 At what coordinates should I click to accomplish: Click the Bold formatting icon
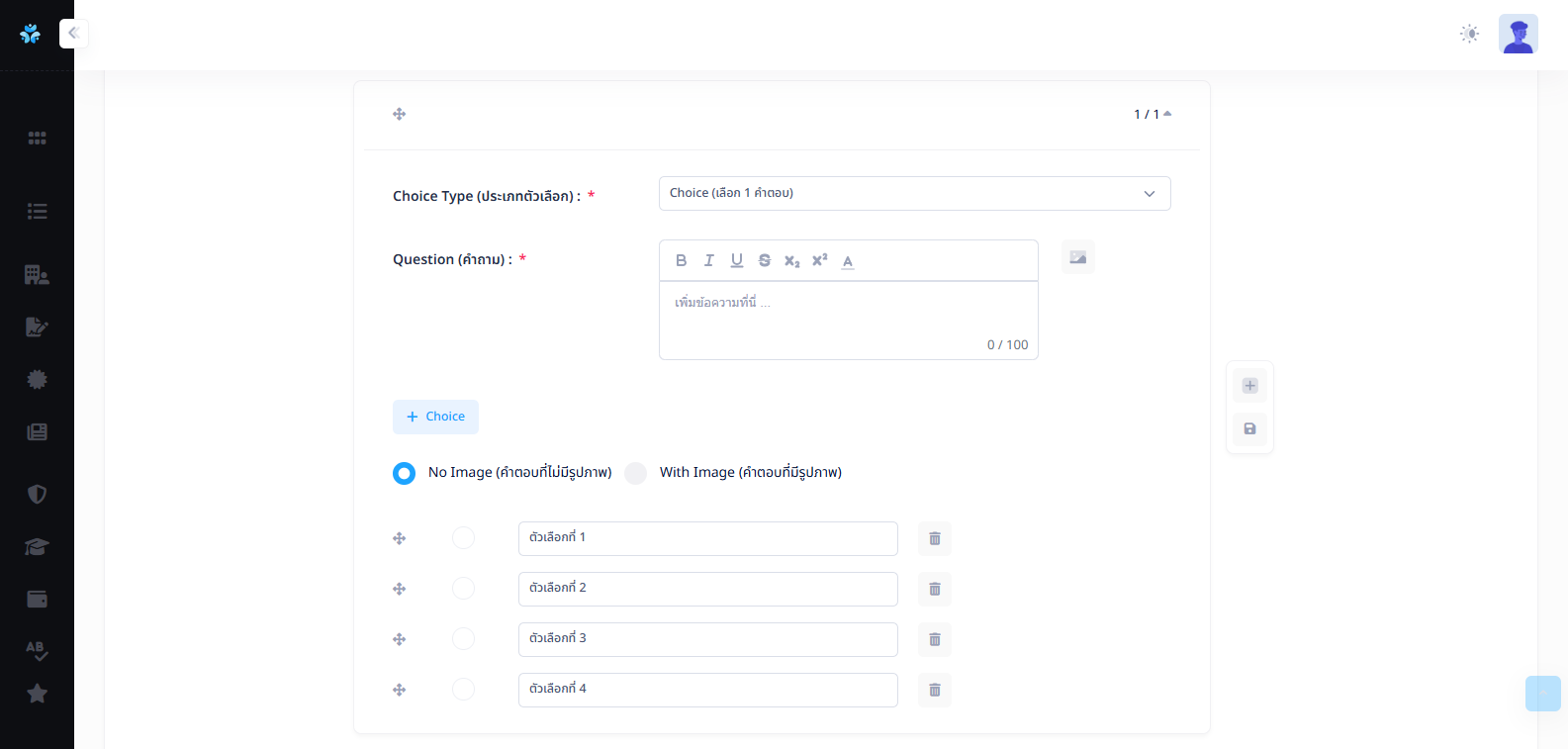pos(681,260)
